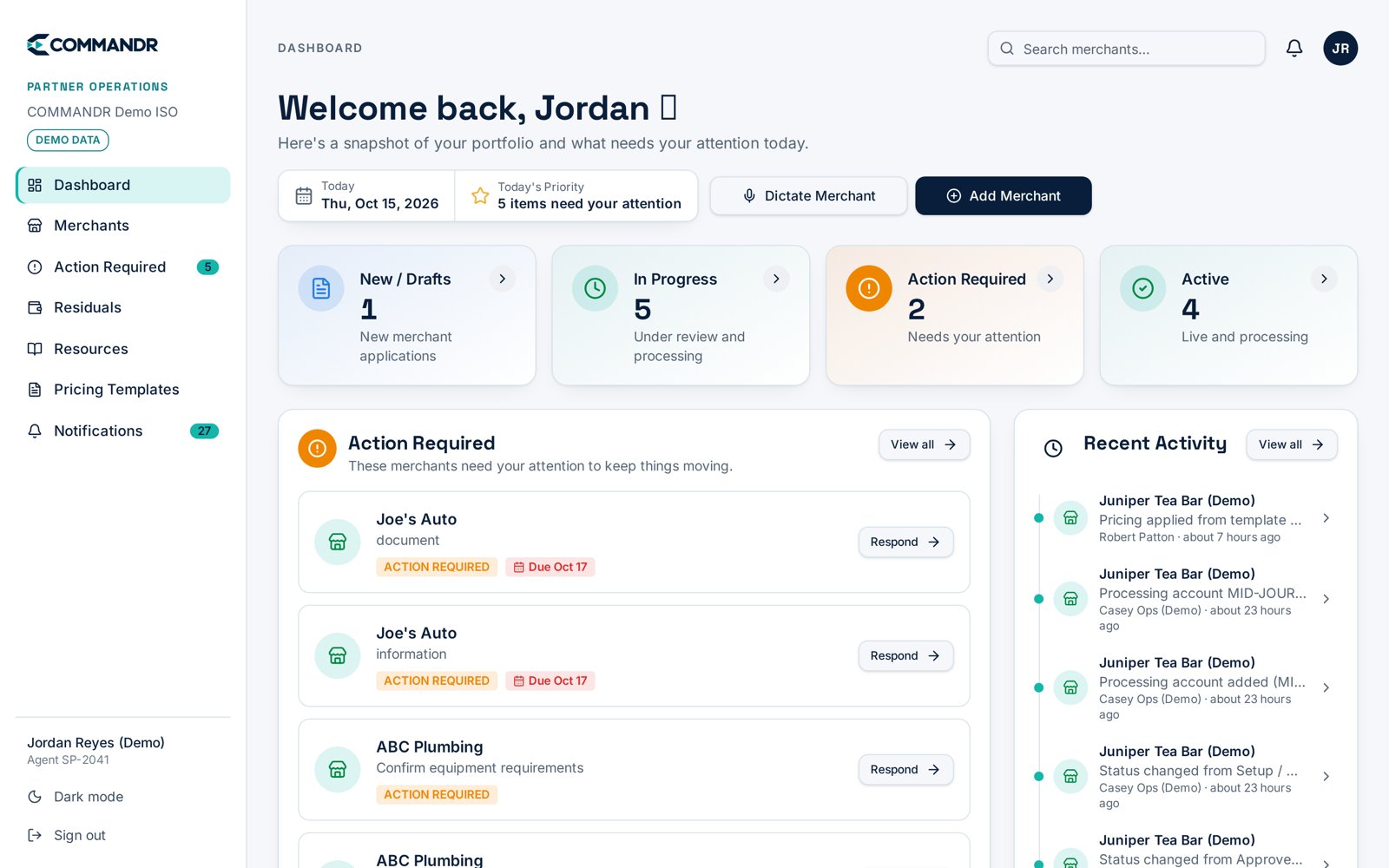Go to Merchants in the sidebar
Image resolution: width=1389 pixels, height=868 pixels.
[x=123, y=226]
